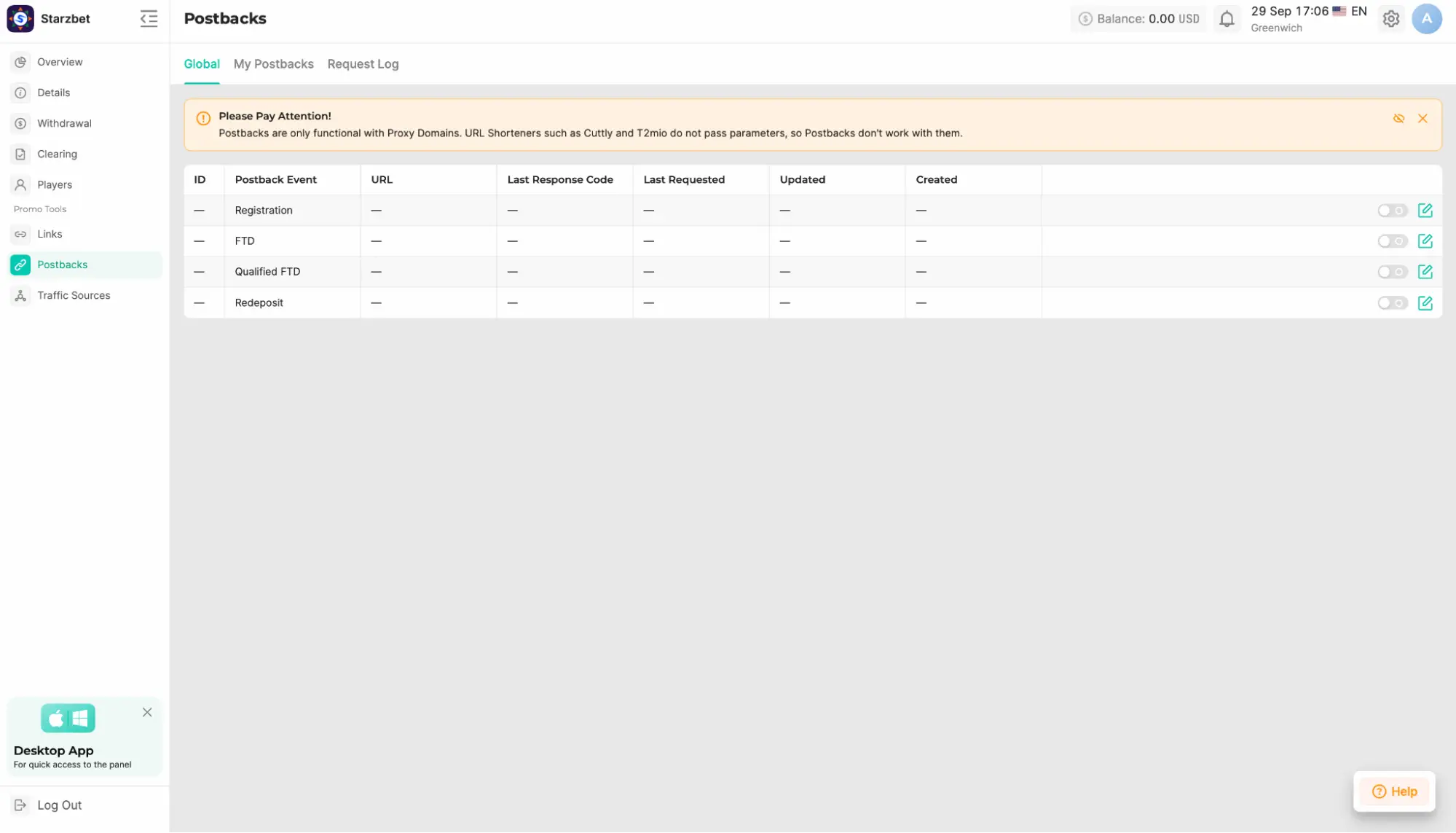Enable the Redeposit postback toggle
Image resolution: width=1456 pixels, height=833 pixels.
(1392, 303)
